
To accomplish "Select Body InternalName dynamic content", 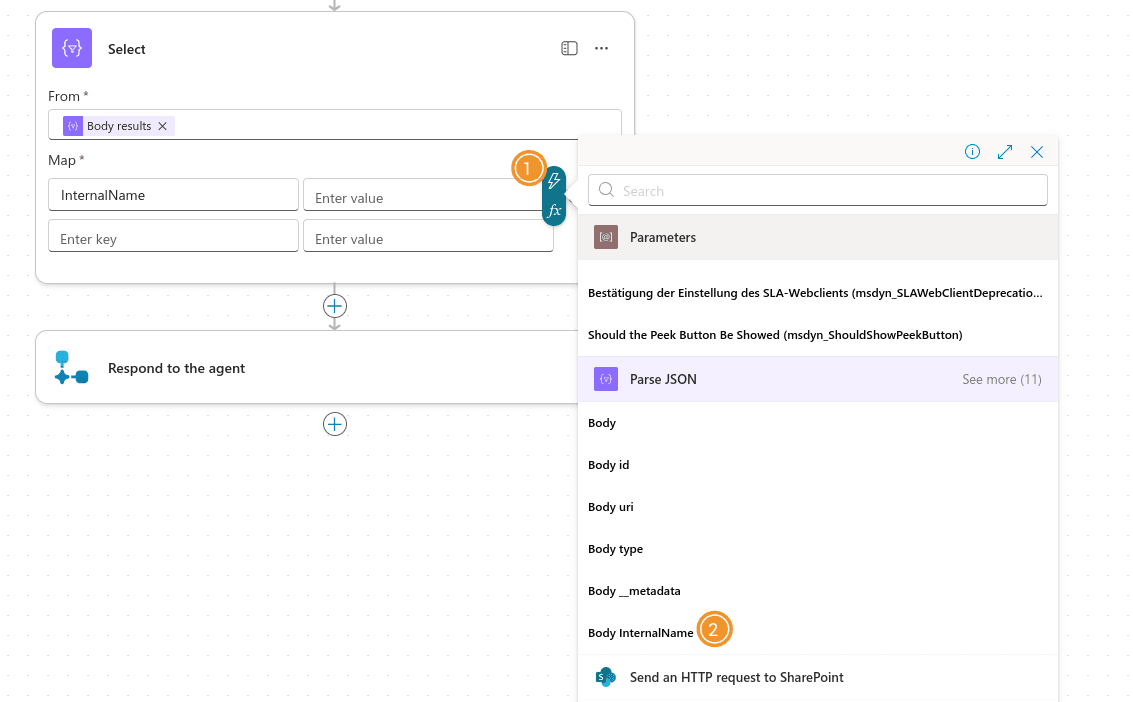I will pyautogui.click(x=640, y=633).
